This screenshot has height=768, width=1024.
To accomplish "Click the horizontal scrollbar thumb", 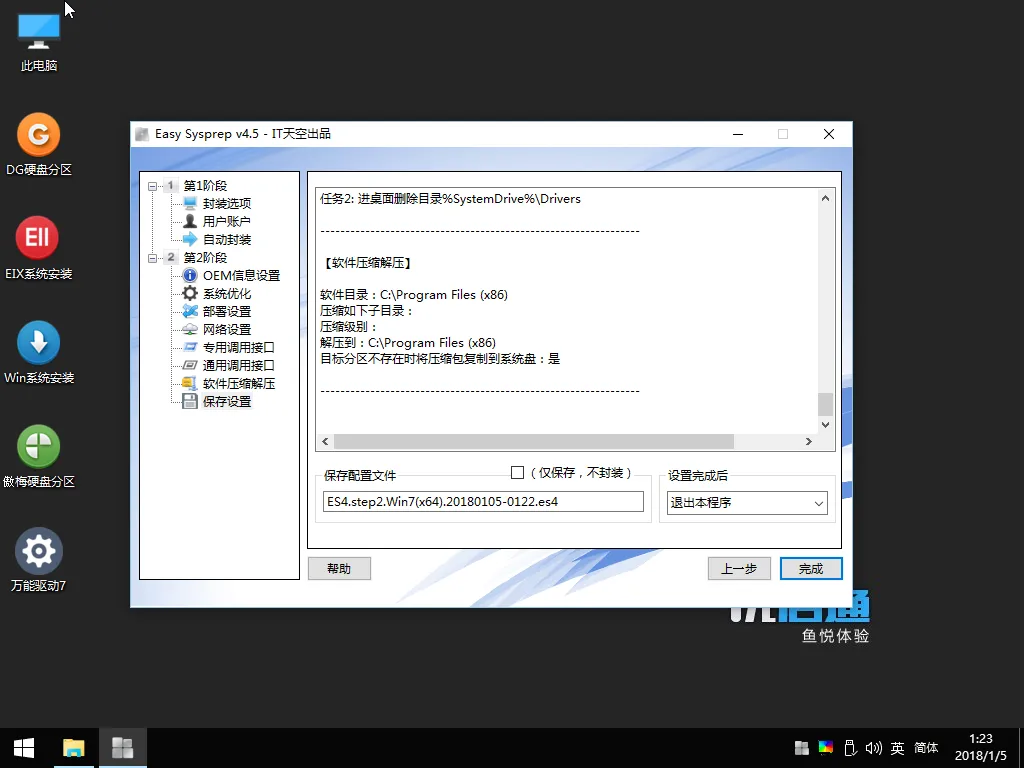I will (x=534, y=441).
